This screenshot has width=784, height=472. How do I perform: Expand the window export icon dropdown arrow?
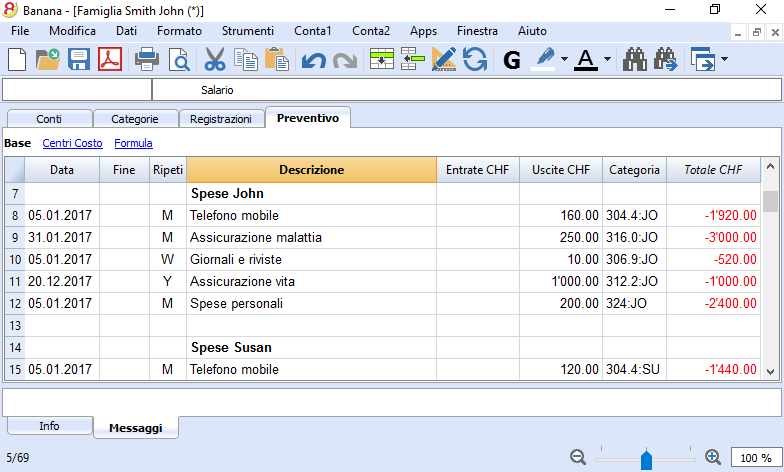724,59
